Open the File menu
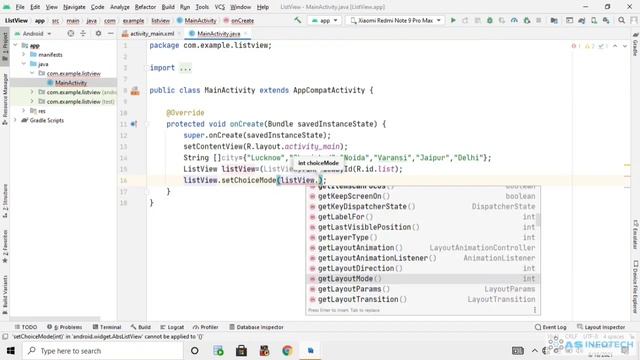The height and width of the screenshot is (360, 640). (x=20, y=7)
